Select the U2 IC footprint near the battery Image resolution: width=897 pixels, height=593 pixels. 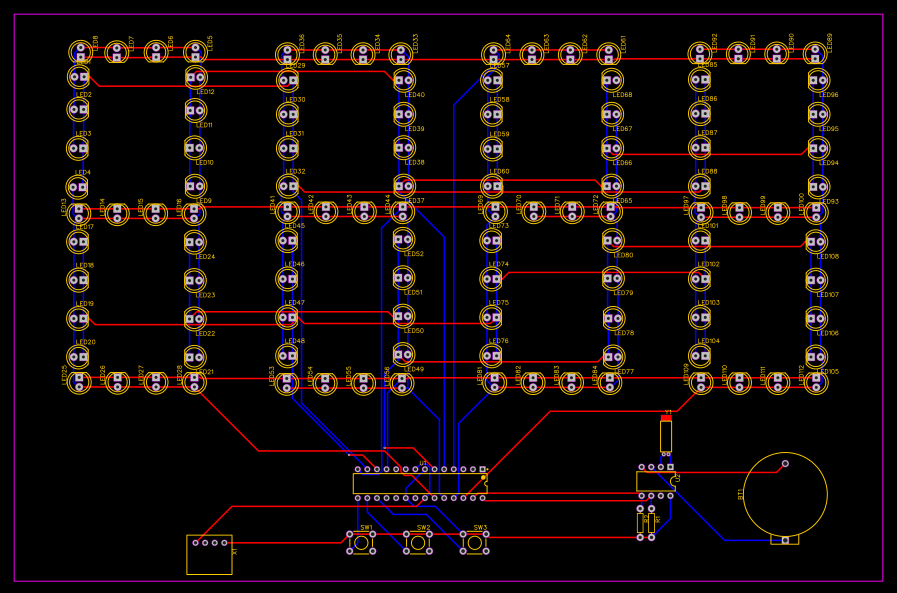coord(657,480)
